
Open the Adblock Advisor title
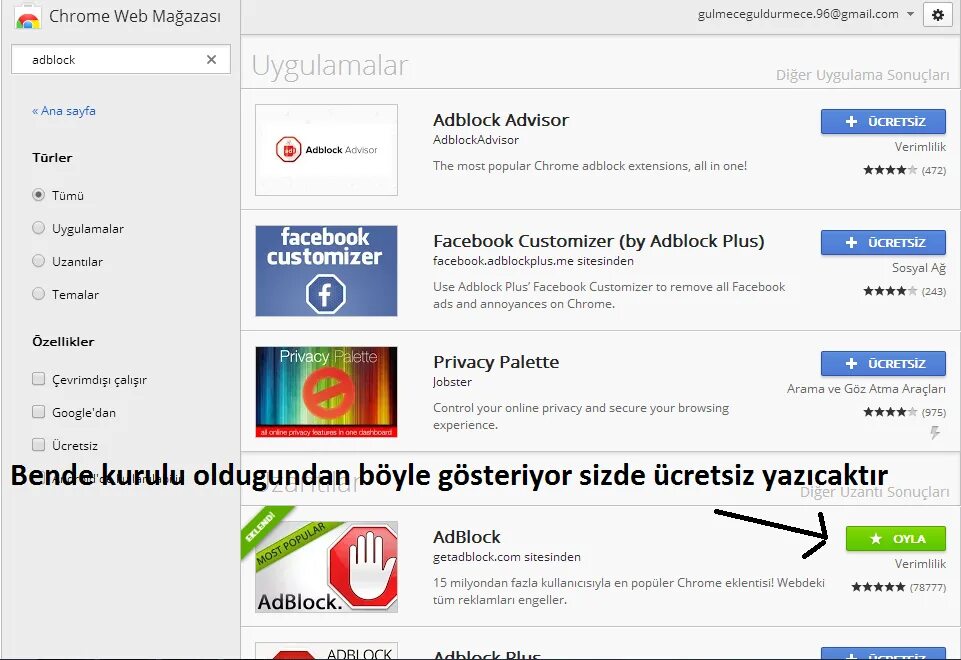coord(501,120)
